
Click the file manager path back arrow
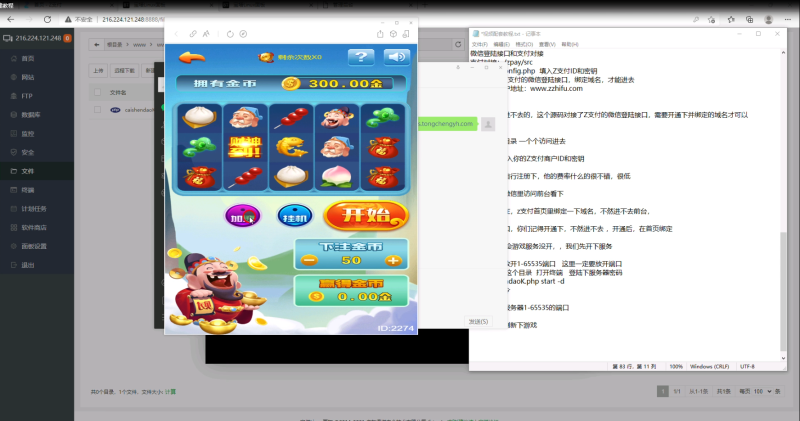96,44
